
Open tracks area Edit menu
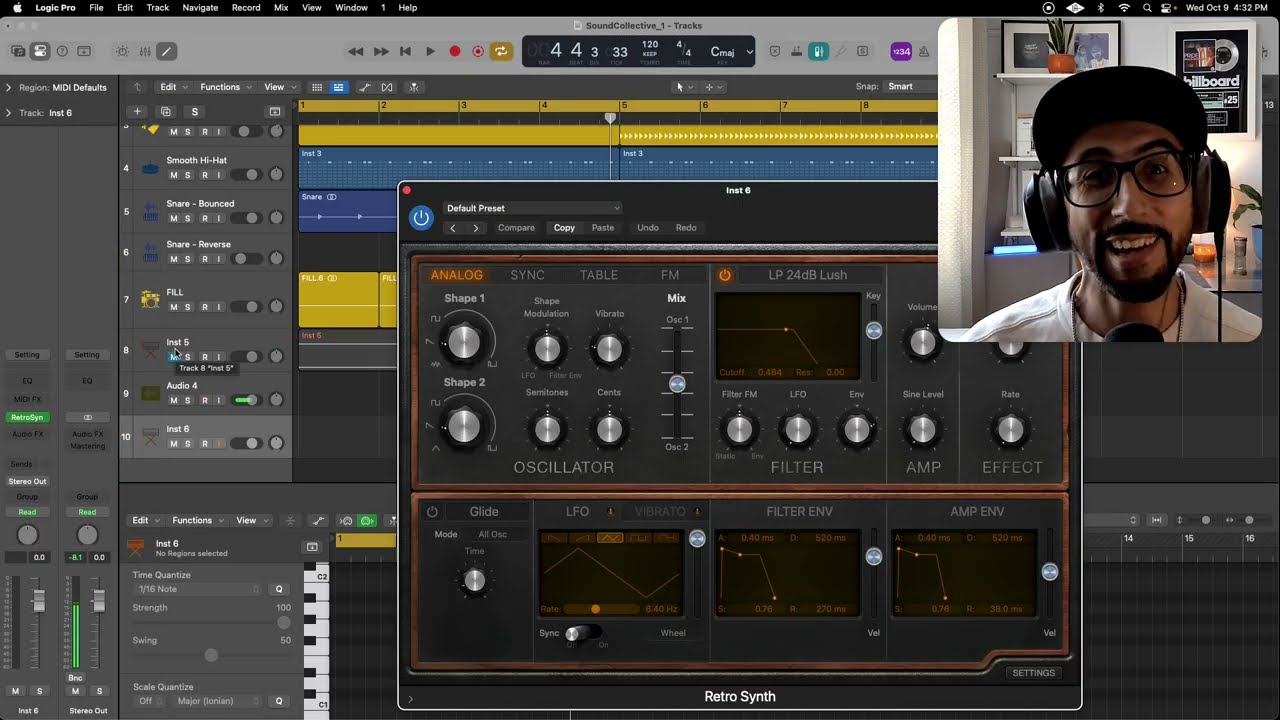pos(173,87)
